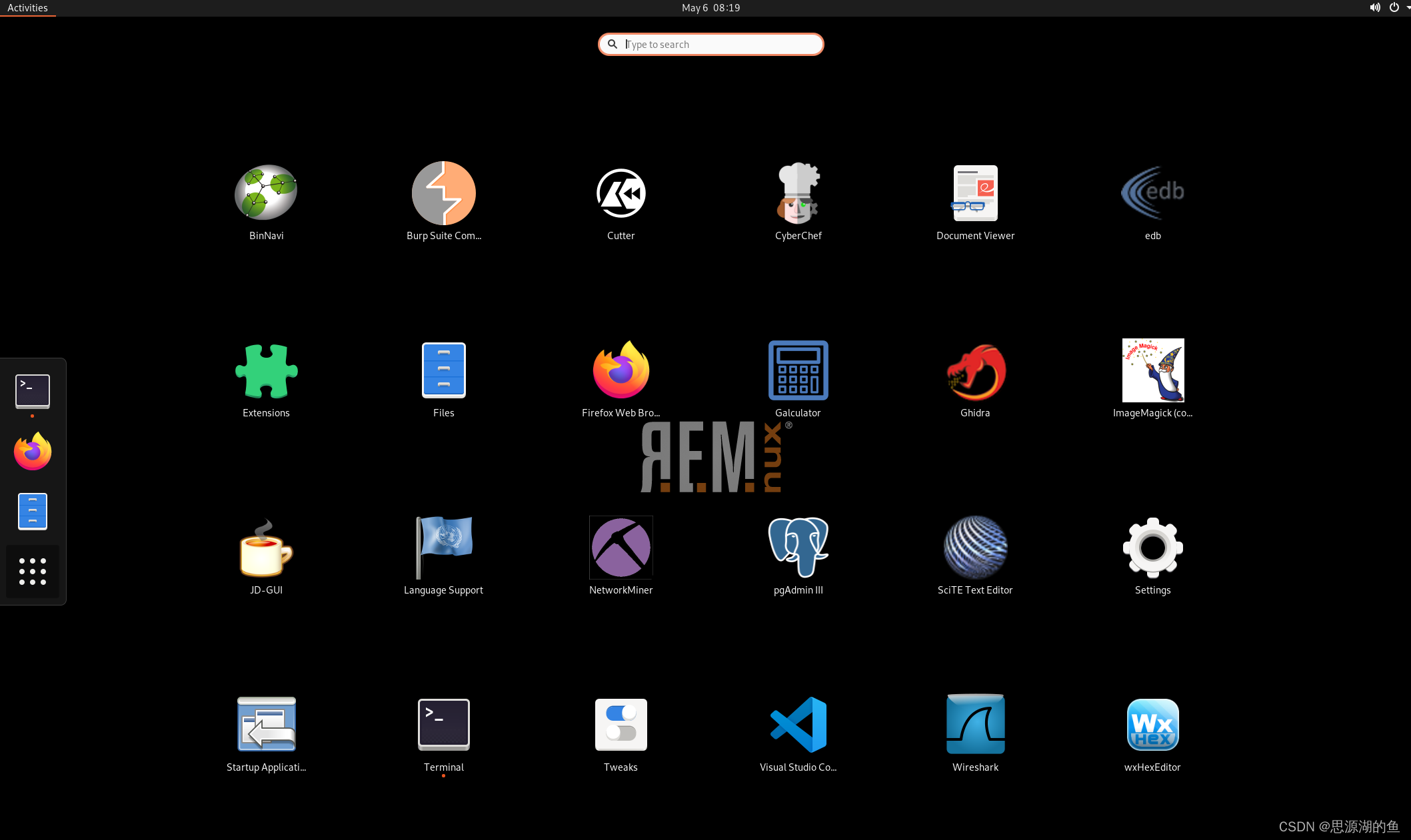Click the Activities button in the top bar

[x=27, y=8]
